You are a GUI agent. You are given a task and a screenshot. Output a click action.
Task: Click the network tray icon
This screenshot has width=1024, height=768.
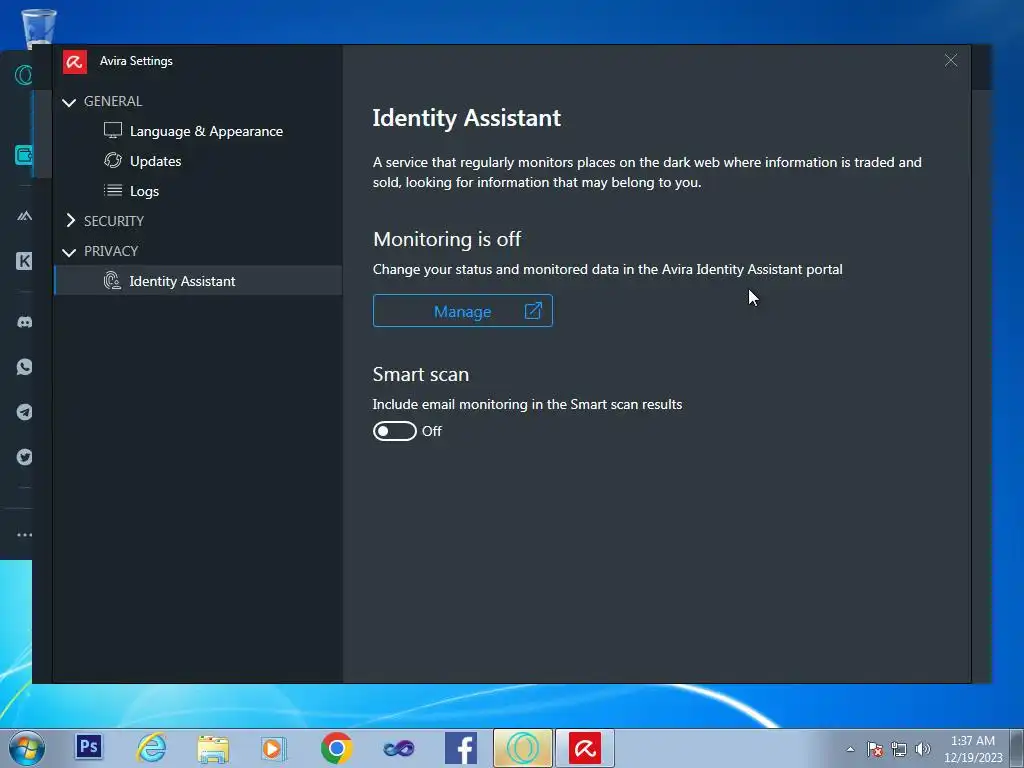click(x=899, y=749)
